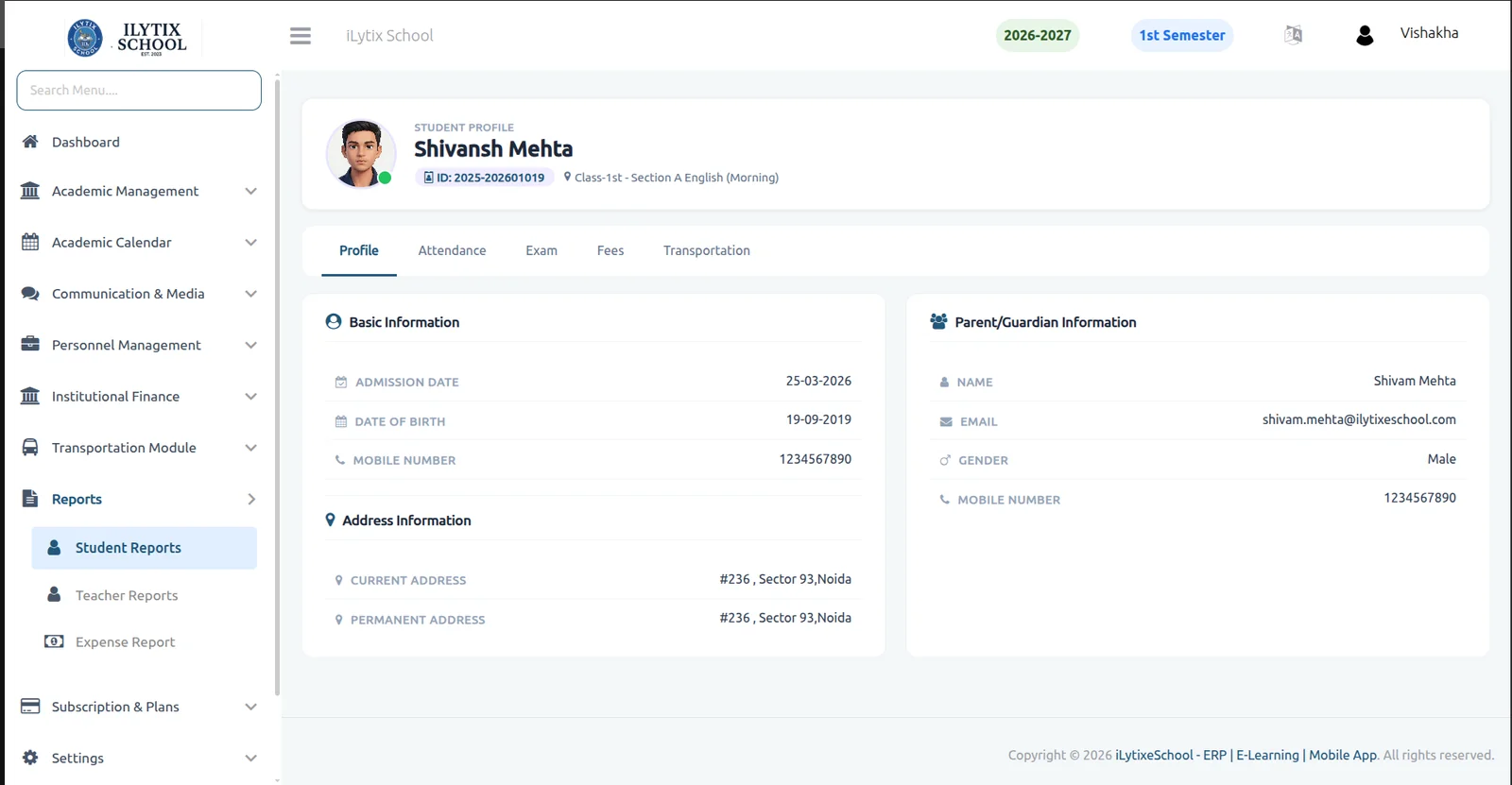Open the language translate icon
The image size is (1512, 785).
(1294, 35)
